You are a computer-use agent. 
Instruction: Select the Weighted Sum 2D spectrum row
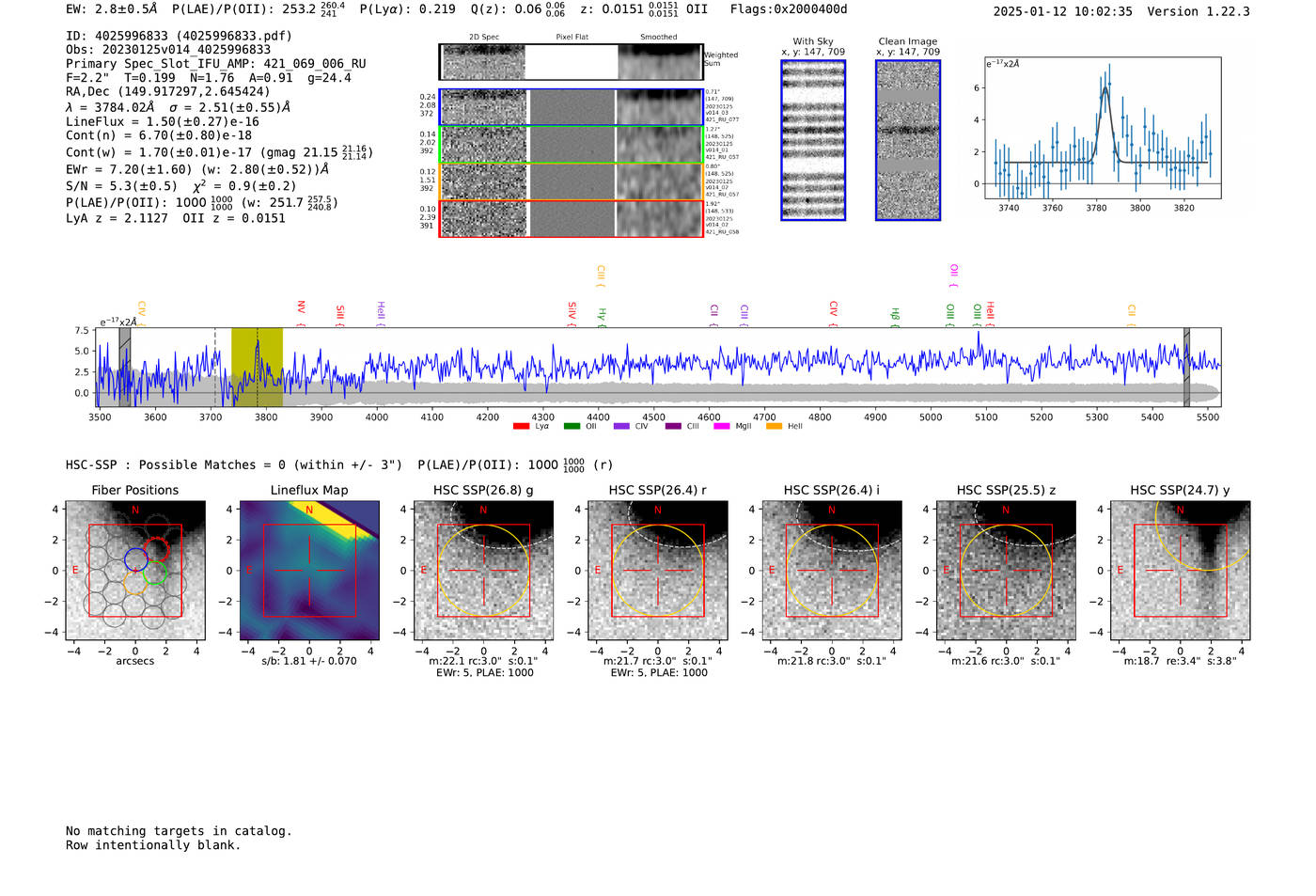point(571,62)
